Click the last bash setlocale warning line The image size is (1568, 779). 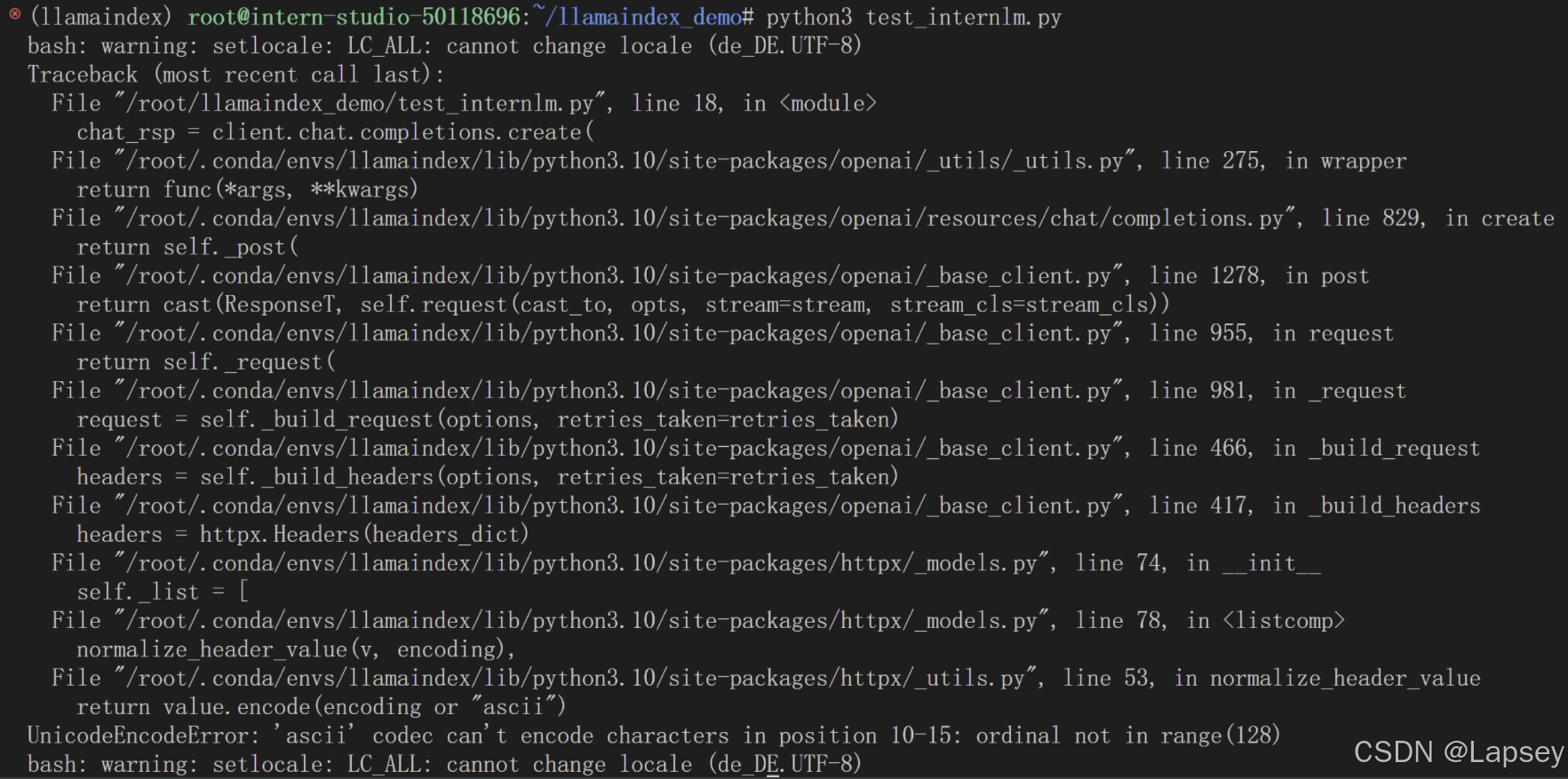pos(444,765)
